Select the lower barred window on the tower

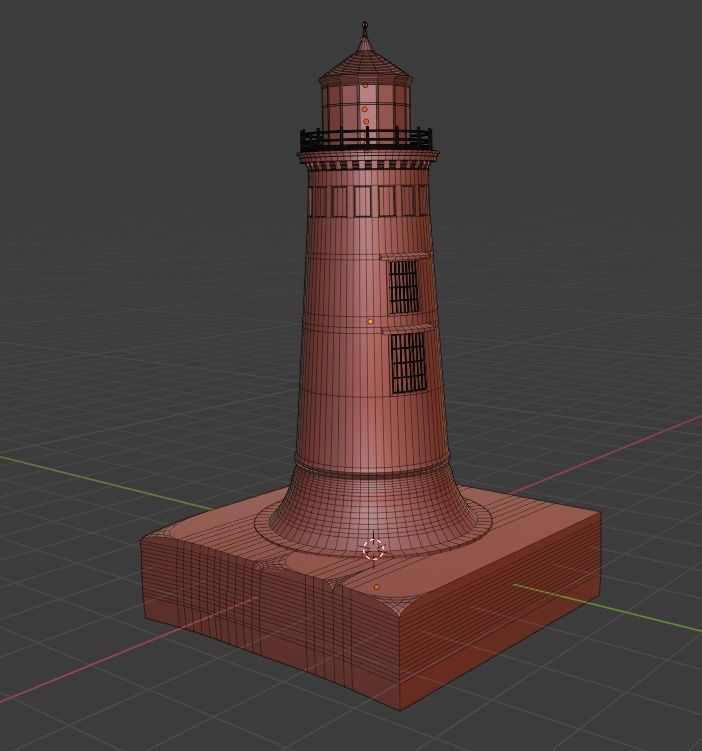[408, 364]
